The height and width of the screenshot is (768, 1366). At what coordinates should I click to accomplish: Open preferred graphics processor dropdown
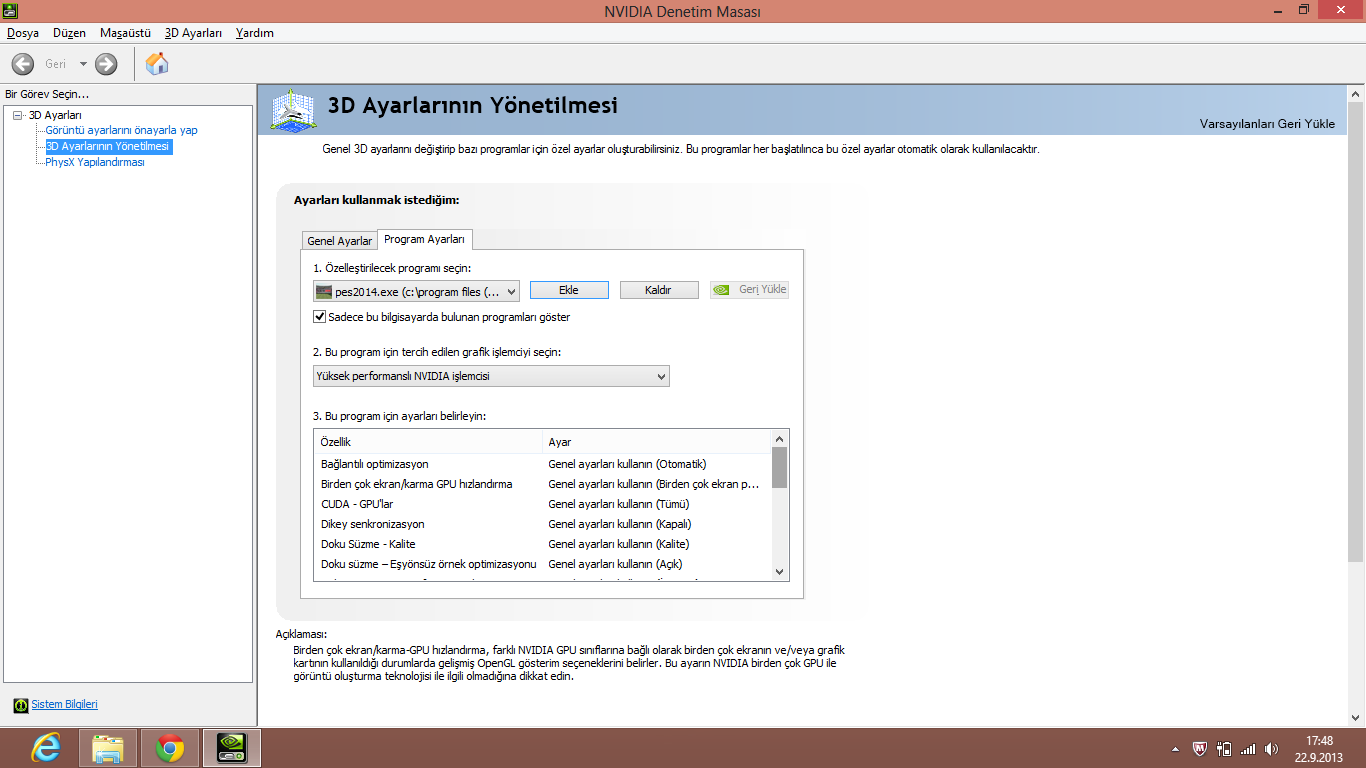(x=491, y=376)
